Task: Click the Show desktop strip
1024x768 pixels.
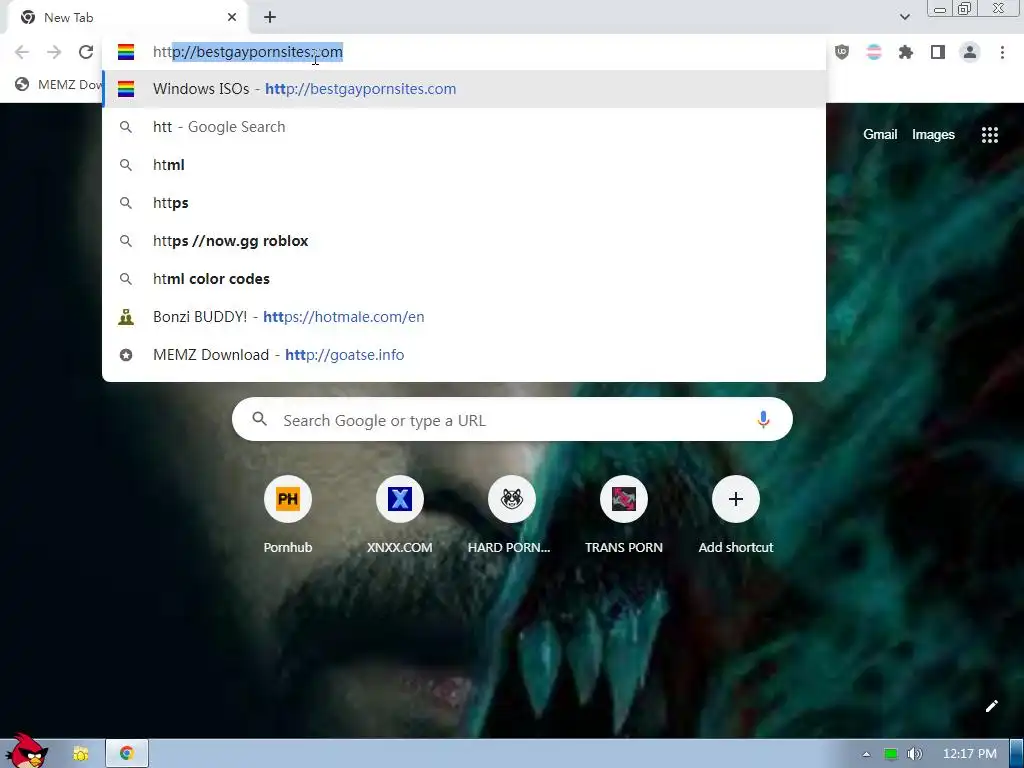Action: pyautogui.click(x=1017, y=754)
